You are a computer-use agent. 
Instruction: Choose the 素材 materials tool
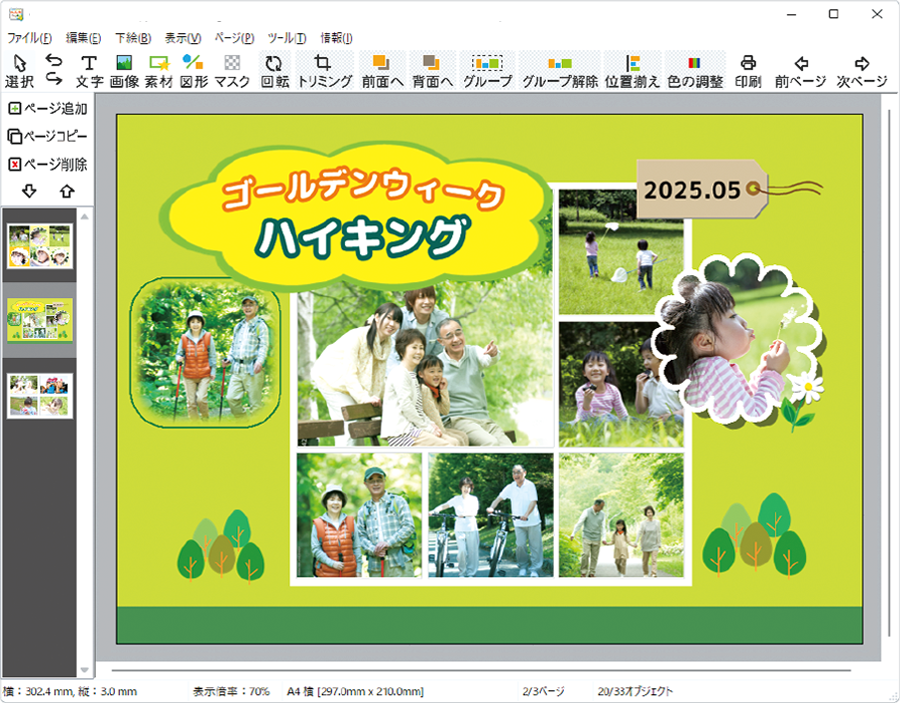pos(159,70)
